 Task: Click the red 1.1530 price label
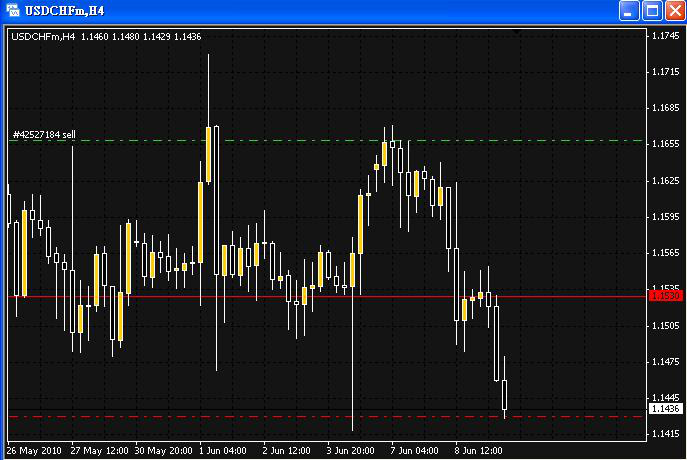pos(666,296)
